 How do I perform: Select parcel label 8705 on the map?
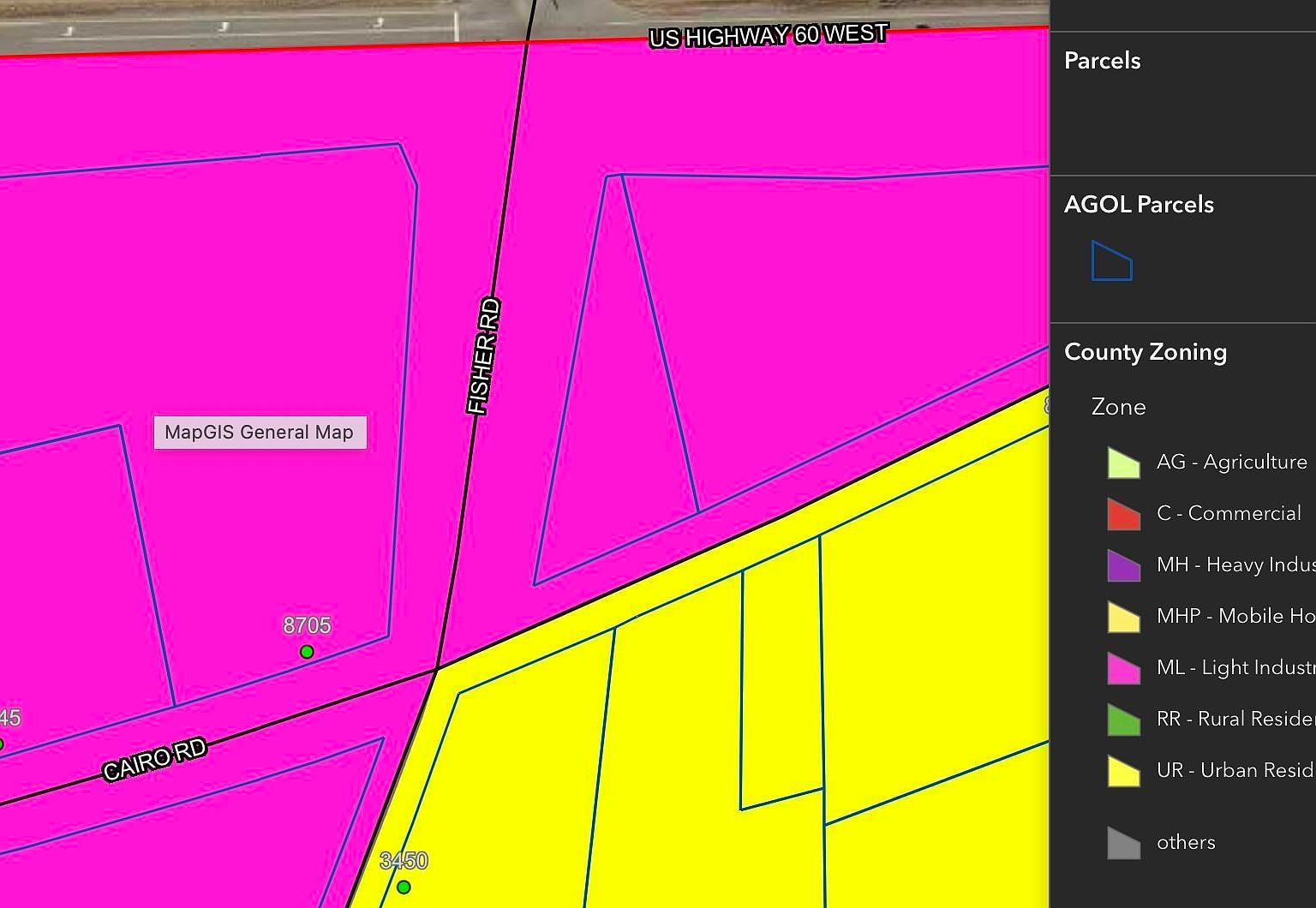click(307, 625)
